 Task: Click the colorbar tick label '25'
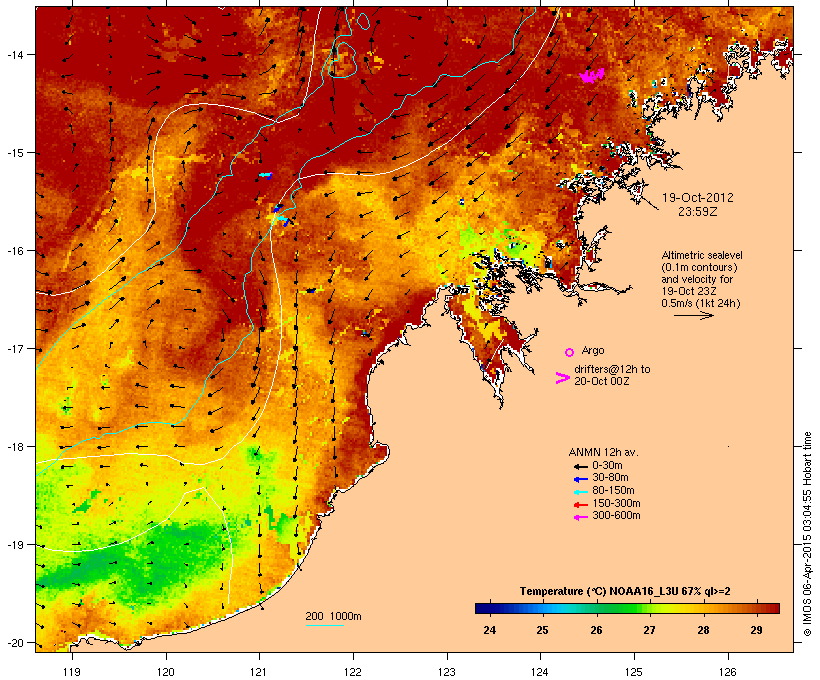click(x=542, y=630)
